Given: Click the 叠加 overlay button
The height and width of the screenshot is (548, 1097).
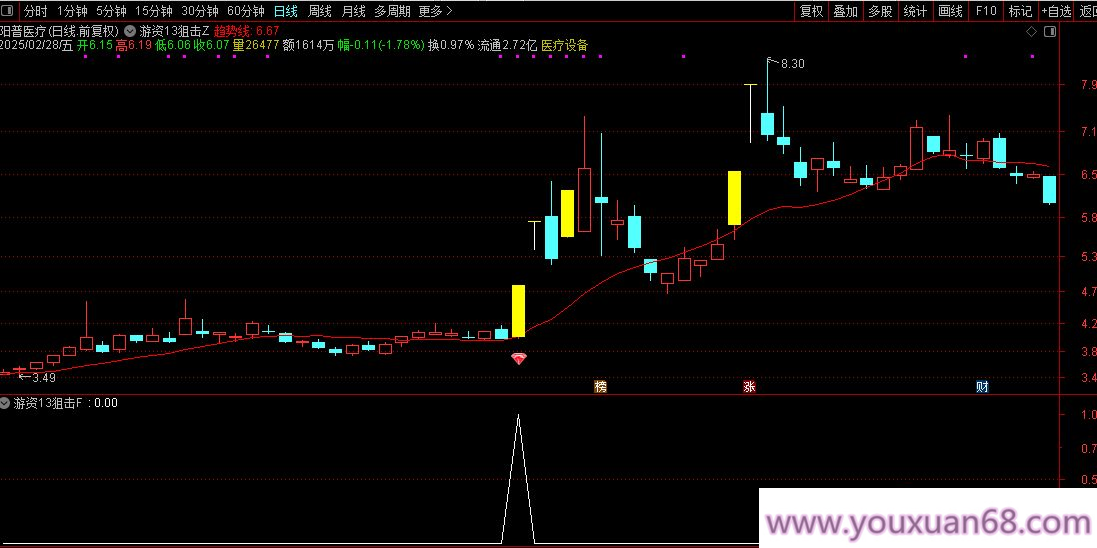Looking at the screenshot, I should coord(845,11).
